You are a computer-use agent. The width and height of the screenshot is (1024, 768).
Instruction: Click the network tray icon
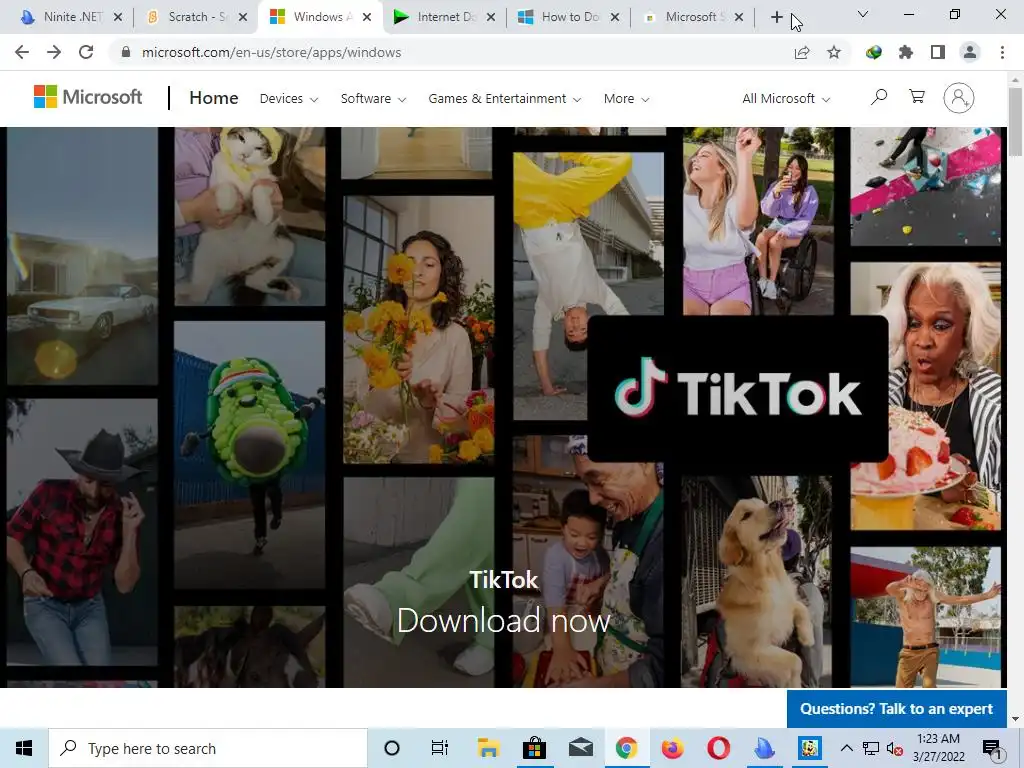871,748
